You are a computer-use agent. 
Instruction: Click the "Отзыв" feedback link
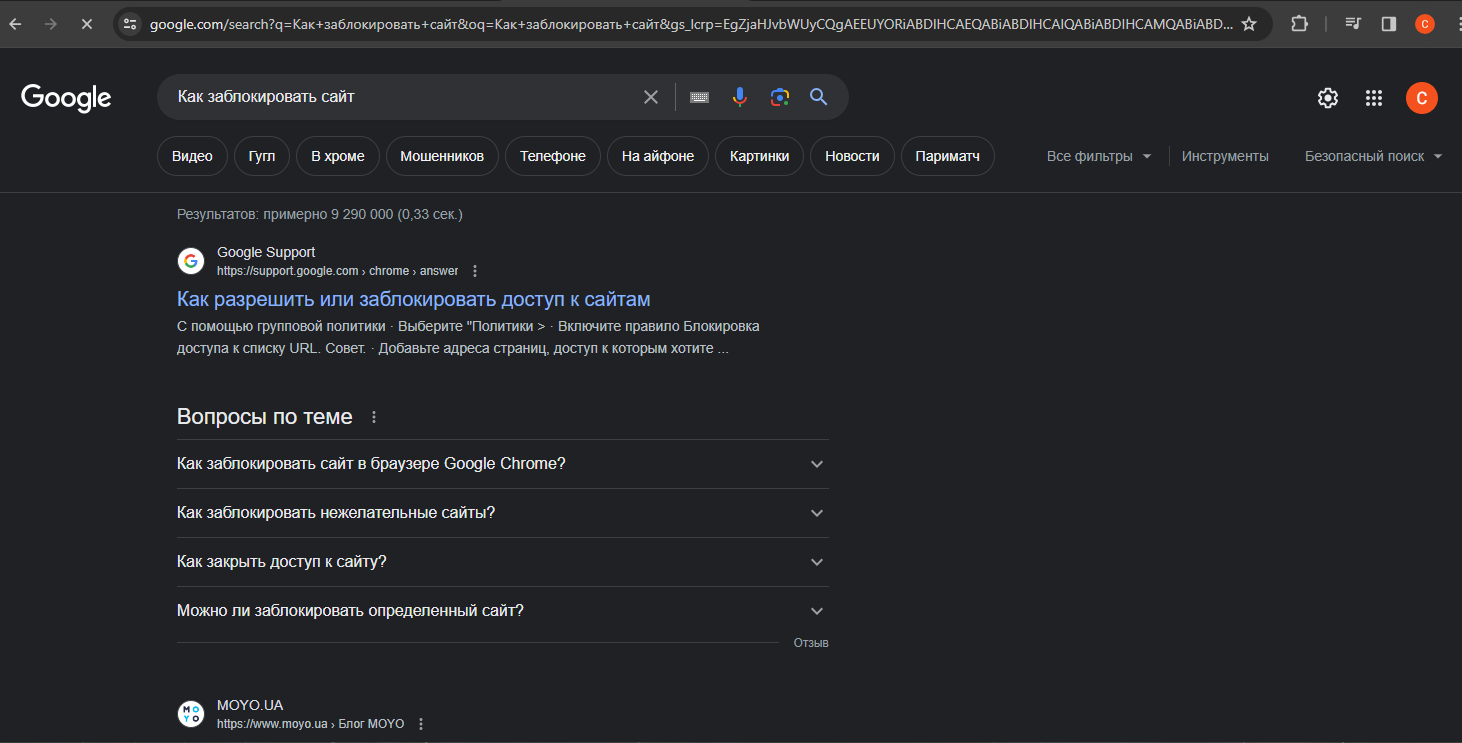811,643
